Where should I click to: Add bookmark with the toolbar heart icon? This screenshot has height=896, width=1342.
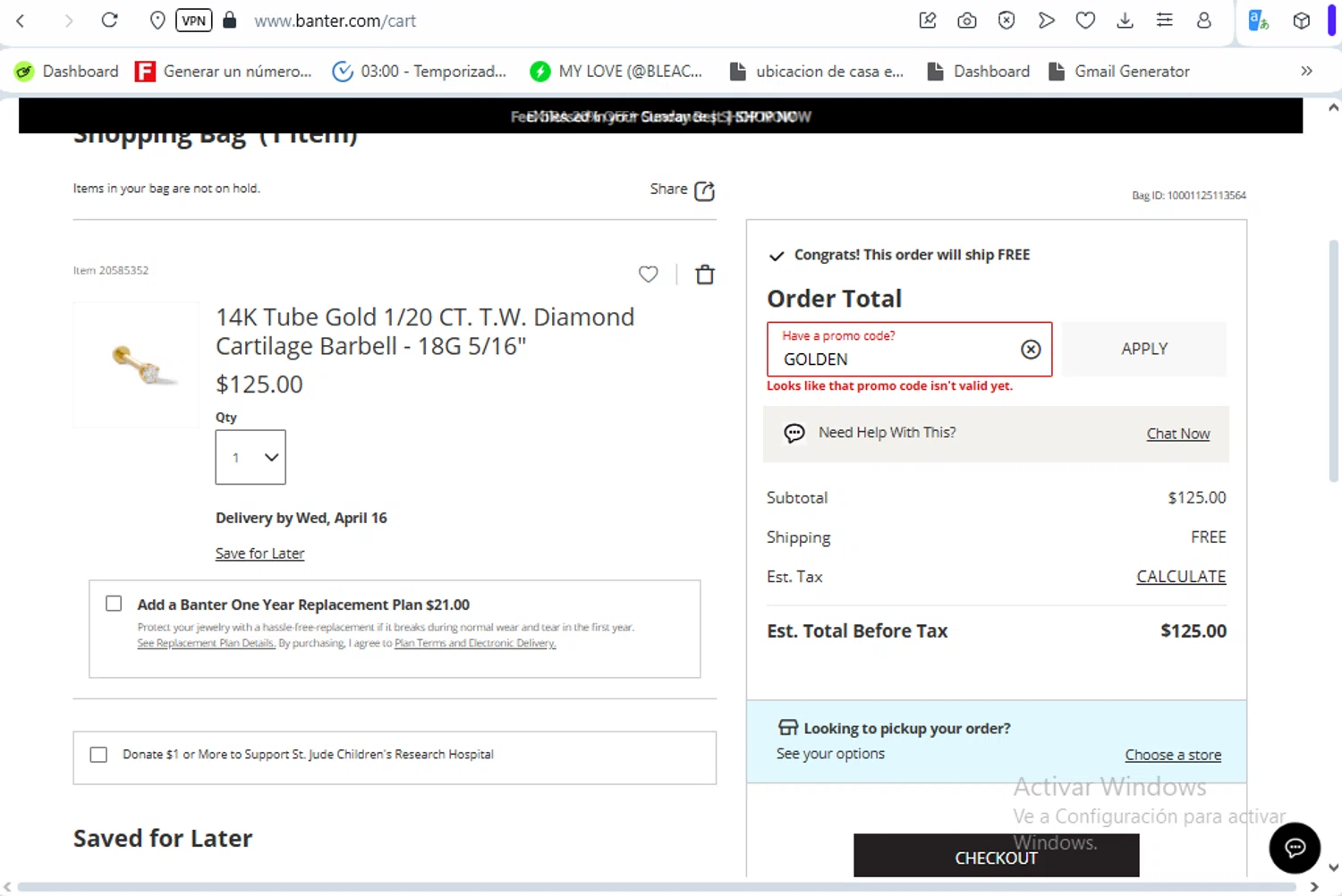click(x=1085, y=20)
